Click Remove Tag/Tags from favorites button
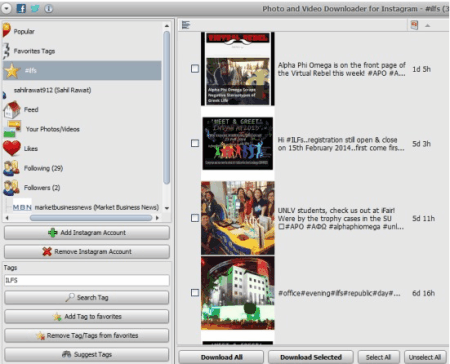Viewport: 450px width, 364px height. pos(87,336)
